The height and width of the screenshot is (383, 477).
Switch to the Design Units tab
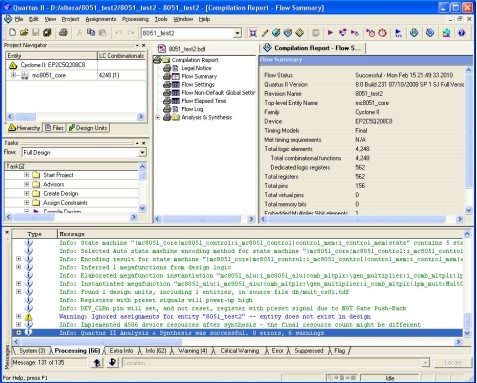[x=88, y=128]
